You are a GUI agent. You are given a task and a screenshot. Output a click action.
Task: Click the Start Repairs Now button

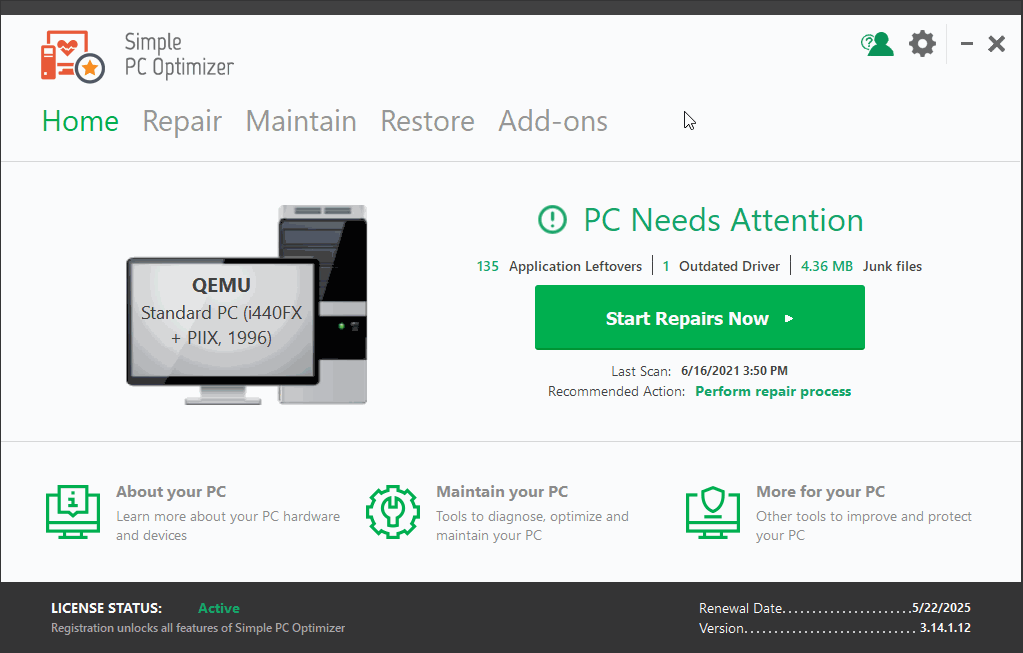(x=699, y=318)
